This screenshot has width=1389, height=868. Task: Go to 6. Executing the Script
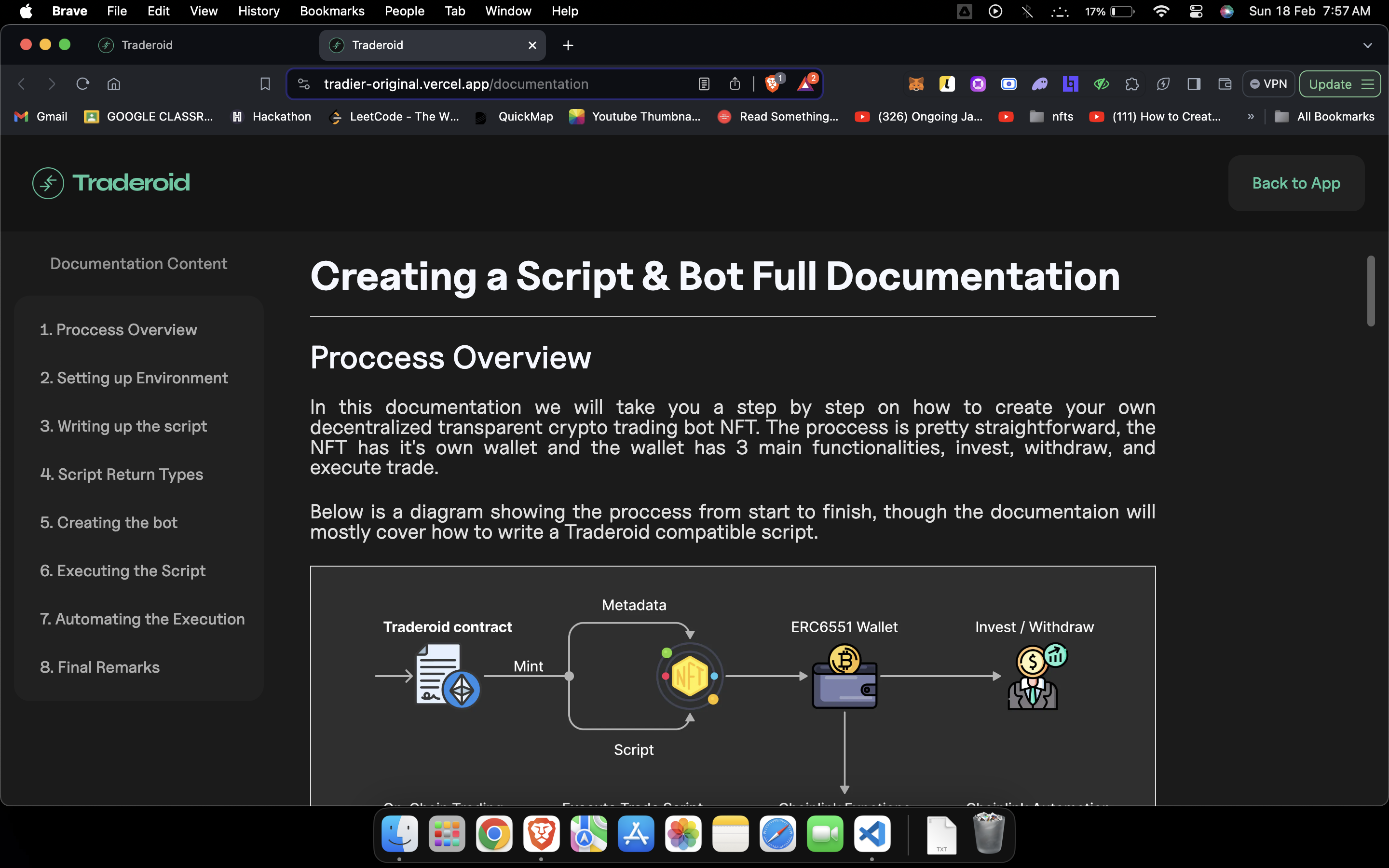point(122,570)
